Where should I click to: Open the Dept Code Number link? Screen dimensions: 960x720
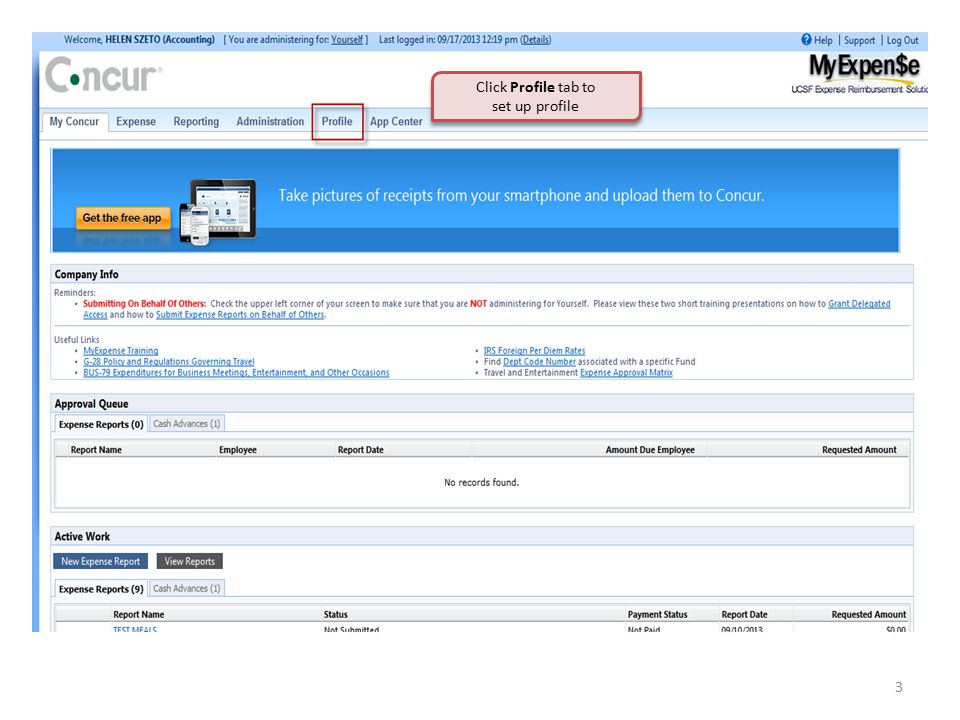(539, 362)
